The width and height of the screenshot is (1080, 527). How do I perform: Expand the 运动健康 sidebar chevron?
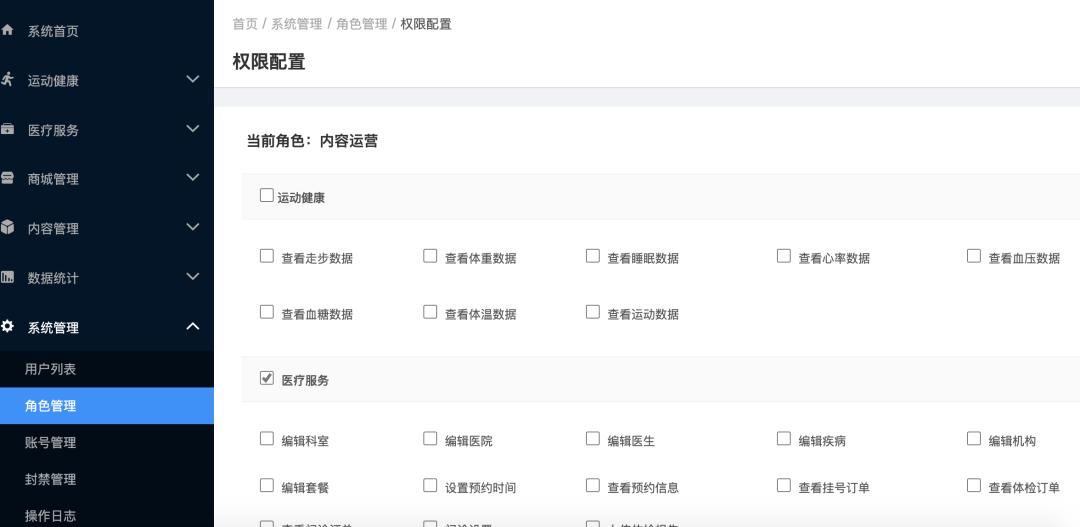click(193, 79)
